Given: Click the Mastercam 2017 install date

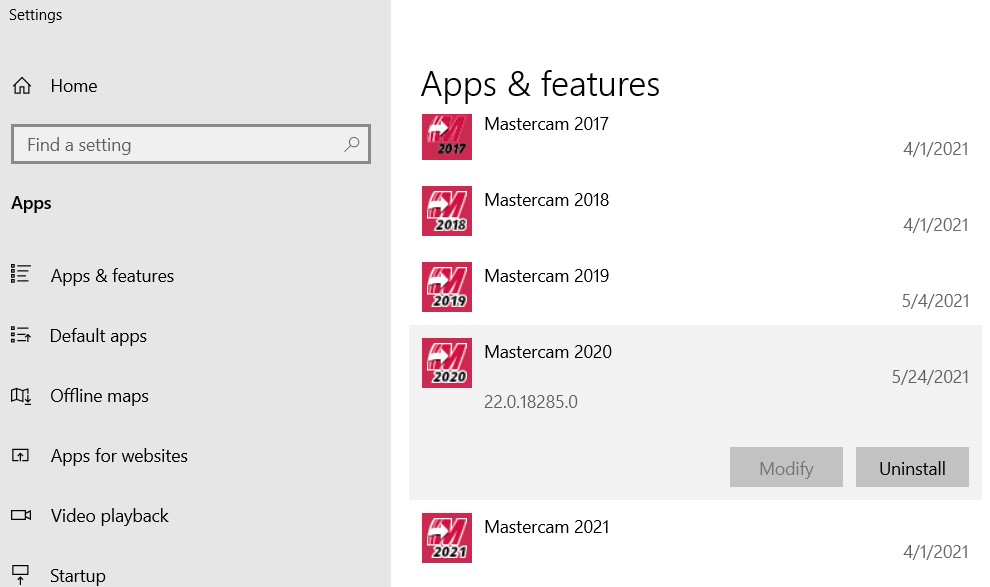Looking at the screenshot, I should point(936,148).
